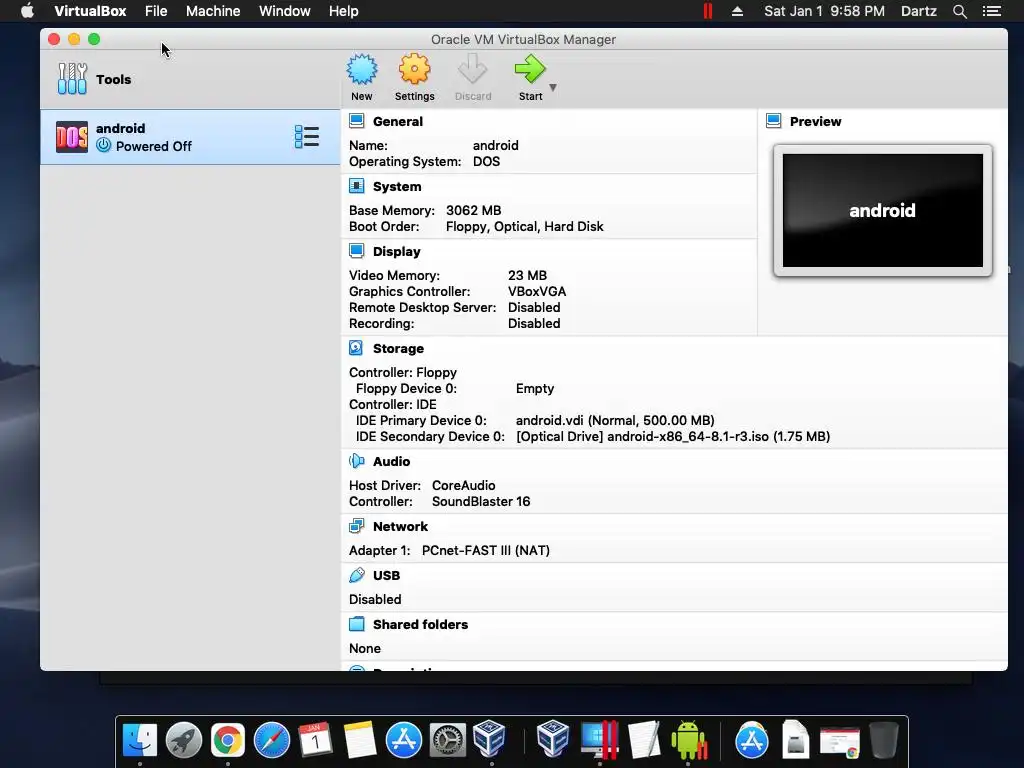Open the Android robot Dock icon

tap(688, 741)
